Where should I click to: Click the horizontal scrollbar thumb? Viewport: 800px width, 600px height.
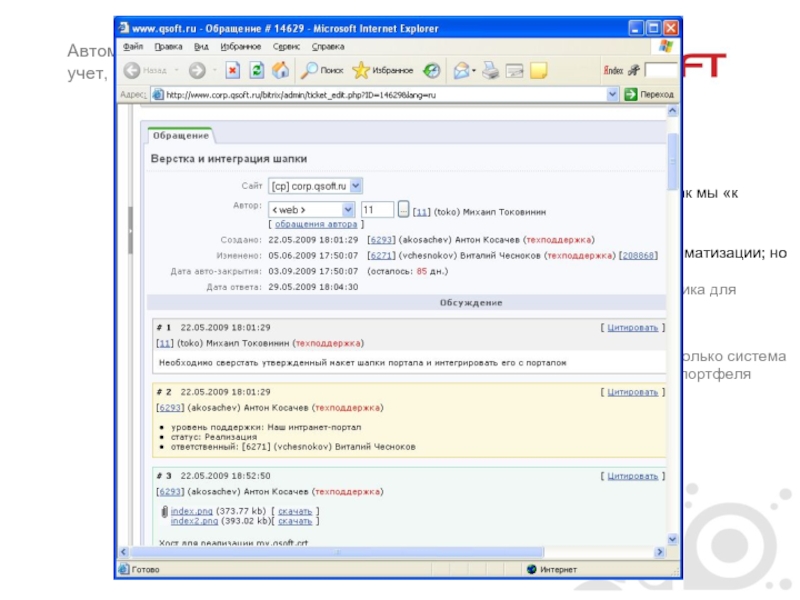(x=337, y=552)
